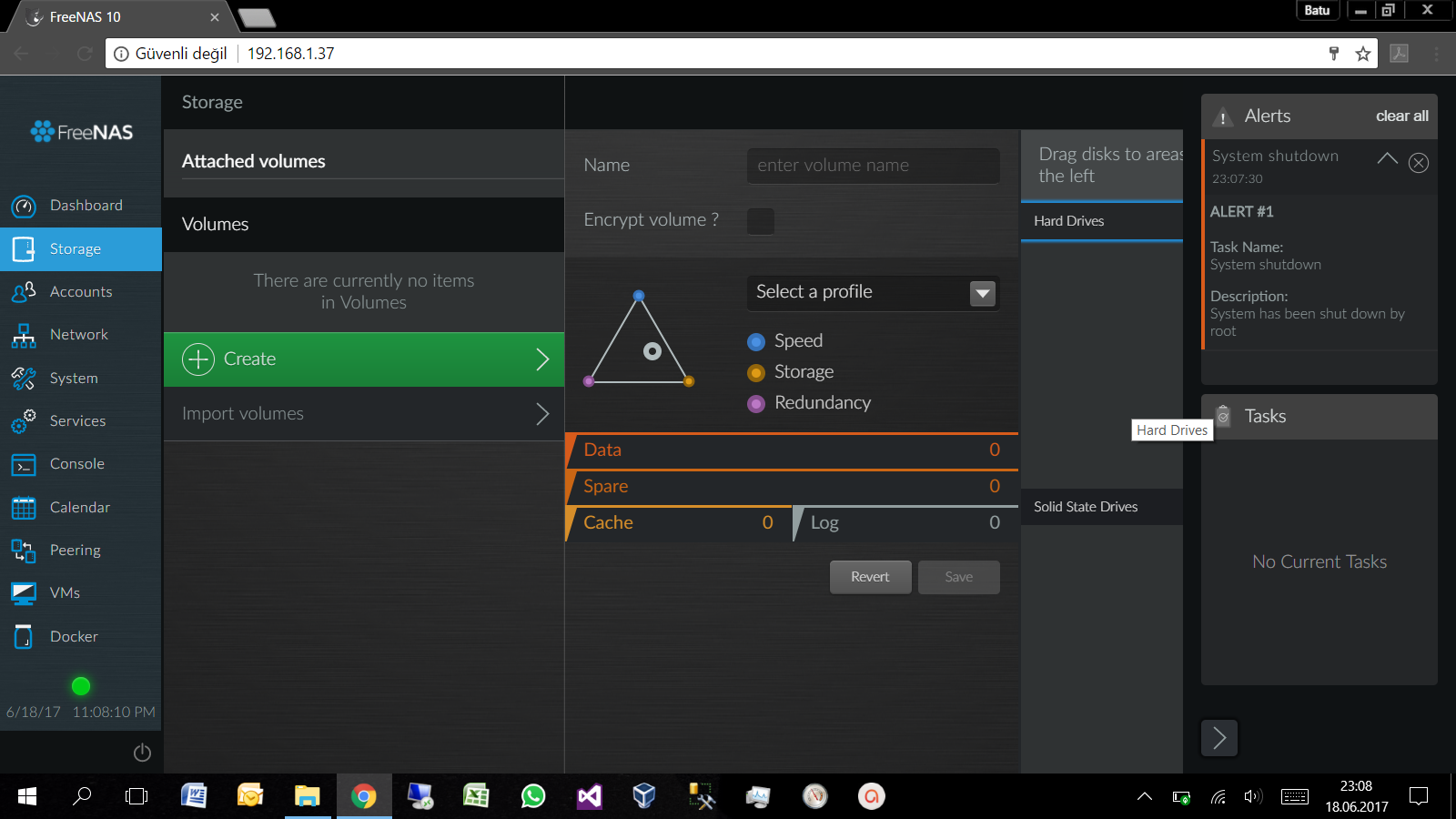Viewport: 1456px width, 819px height.
Task: Click the Data disk allocation row
Action: coord(792,450)
